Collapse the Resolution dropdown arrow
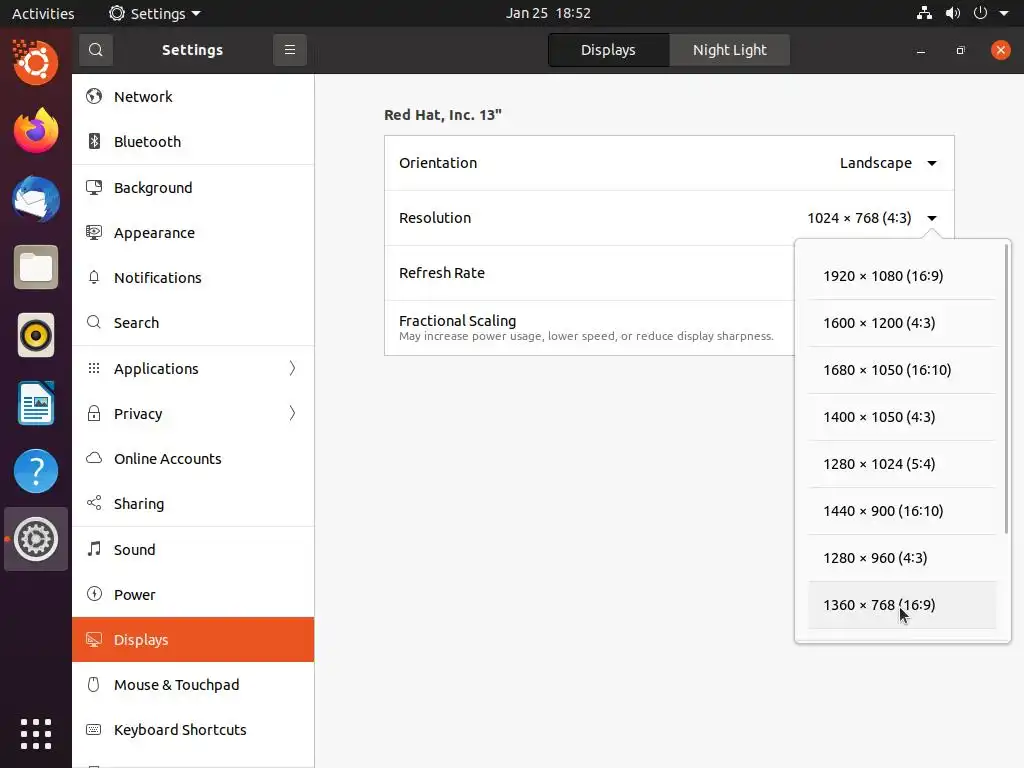The width and height of the screenshot is (1024, 768). tap(932, 218)
